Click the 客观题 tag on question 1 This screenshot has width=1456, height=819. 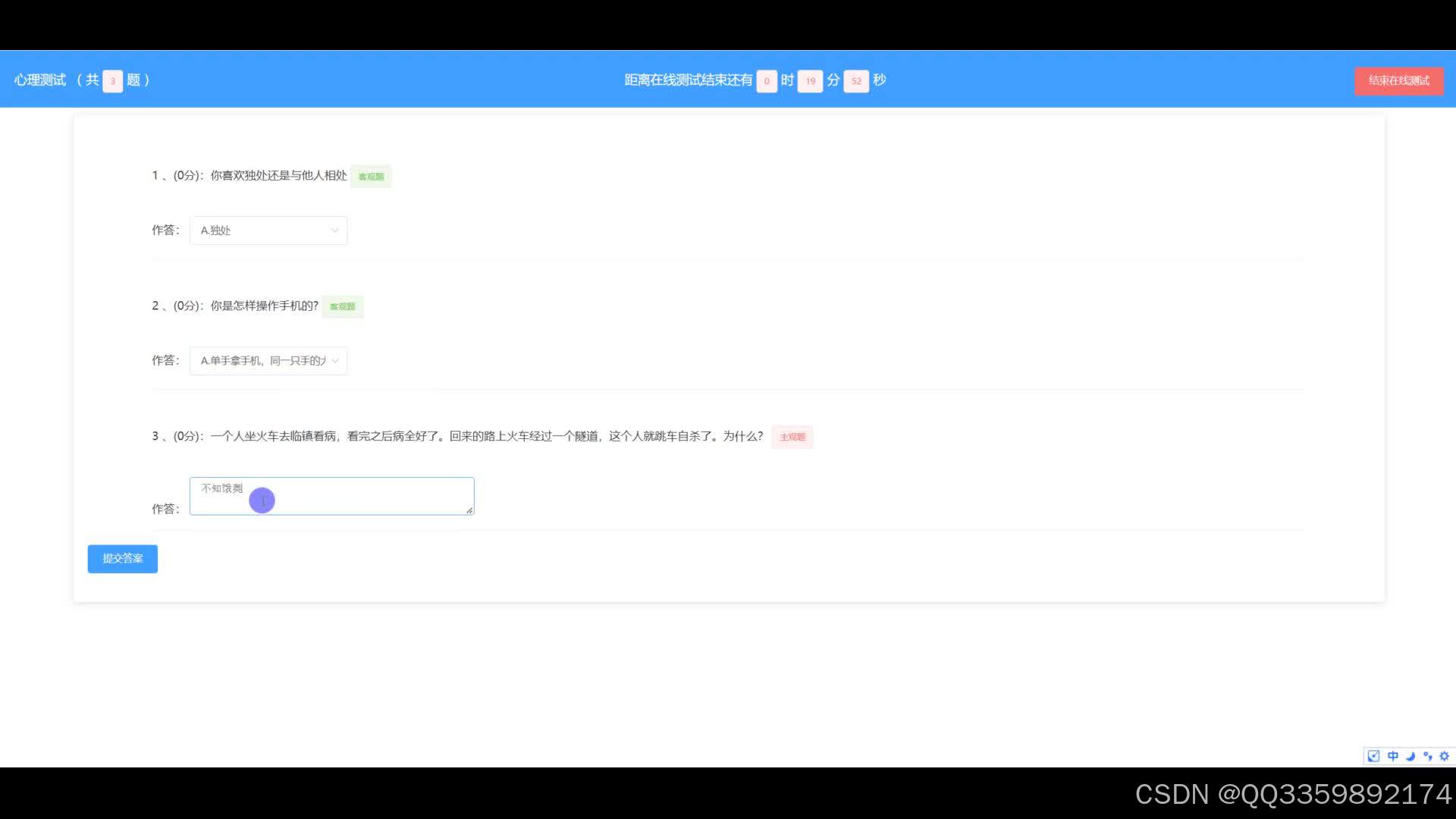(371, 177)
